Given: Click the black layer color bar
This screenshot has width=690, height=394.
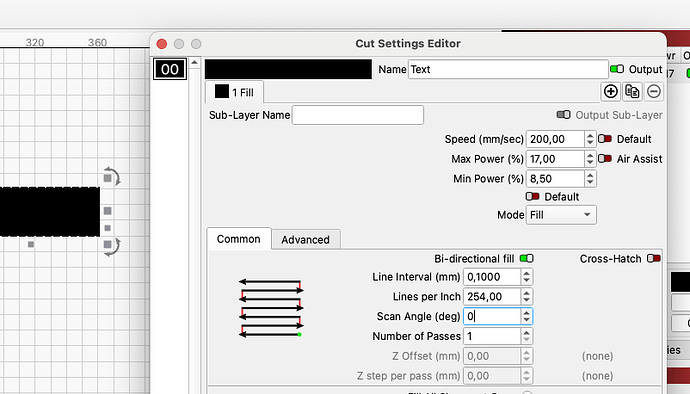Looking at the screenshot, I should coord(288,70).
